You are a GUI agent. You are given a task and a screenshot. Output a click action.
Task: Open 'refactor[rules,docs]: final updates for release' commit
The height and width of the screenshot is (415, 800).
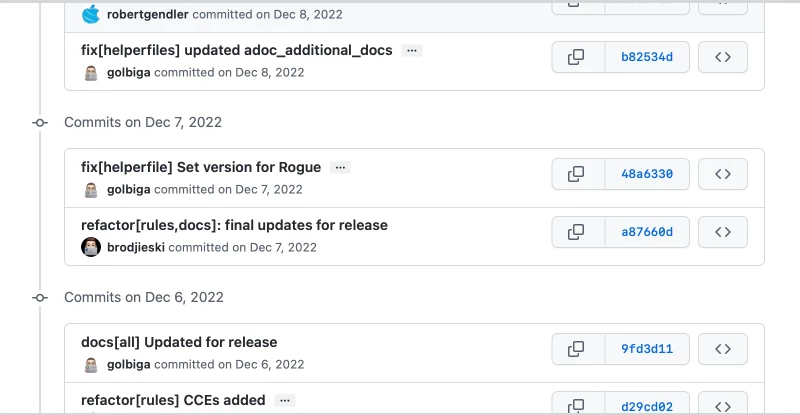234,225
